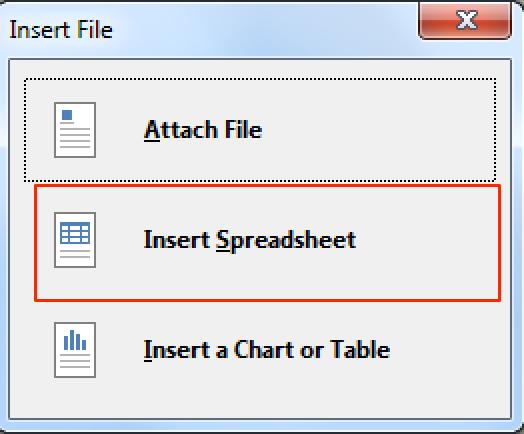Click the word "Spreadsheet" in the second option

point(286,241)
